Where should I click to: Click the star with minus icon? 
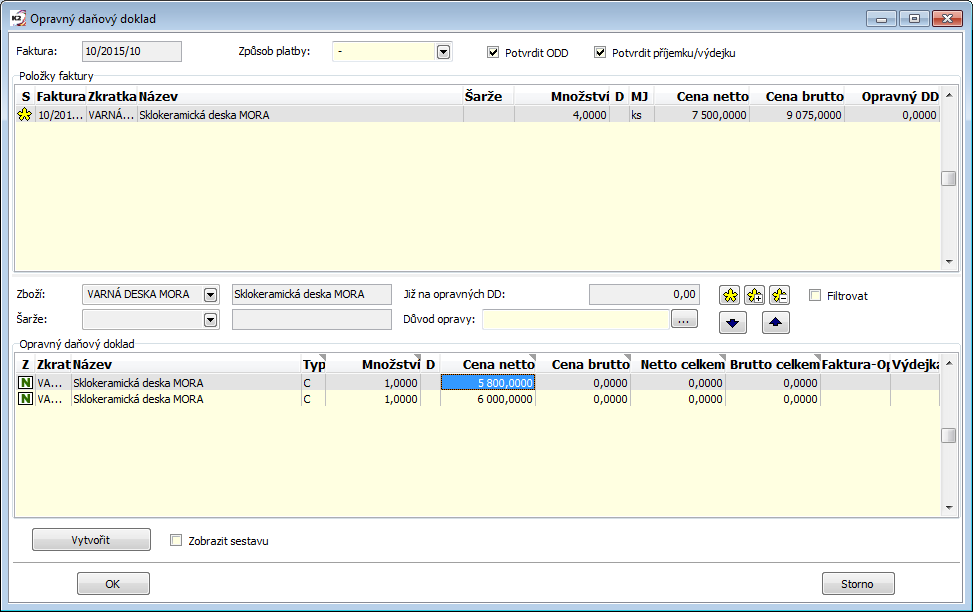tap(779, 295)
